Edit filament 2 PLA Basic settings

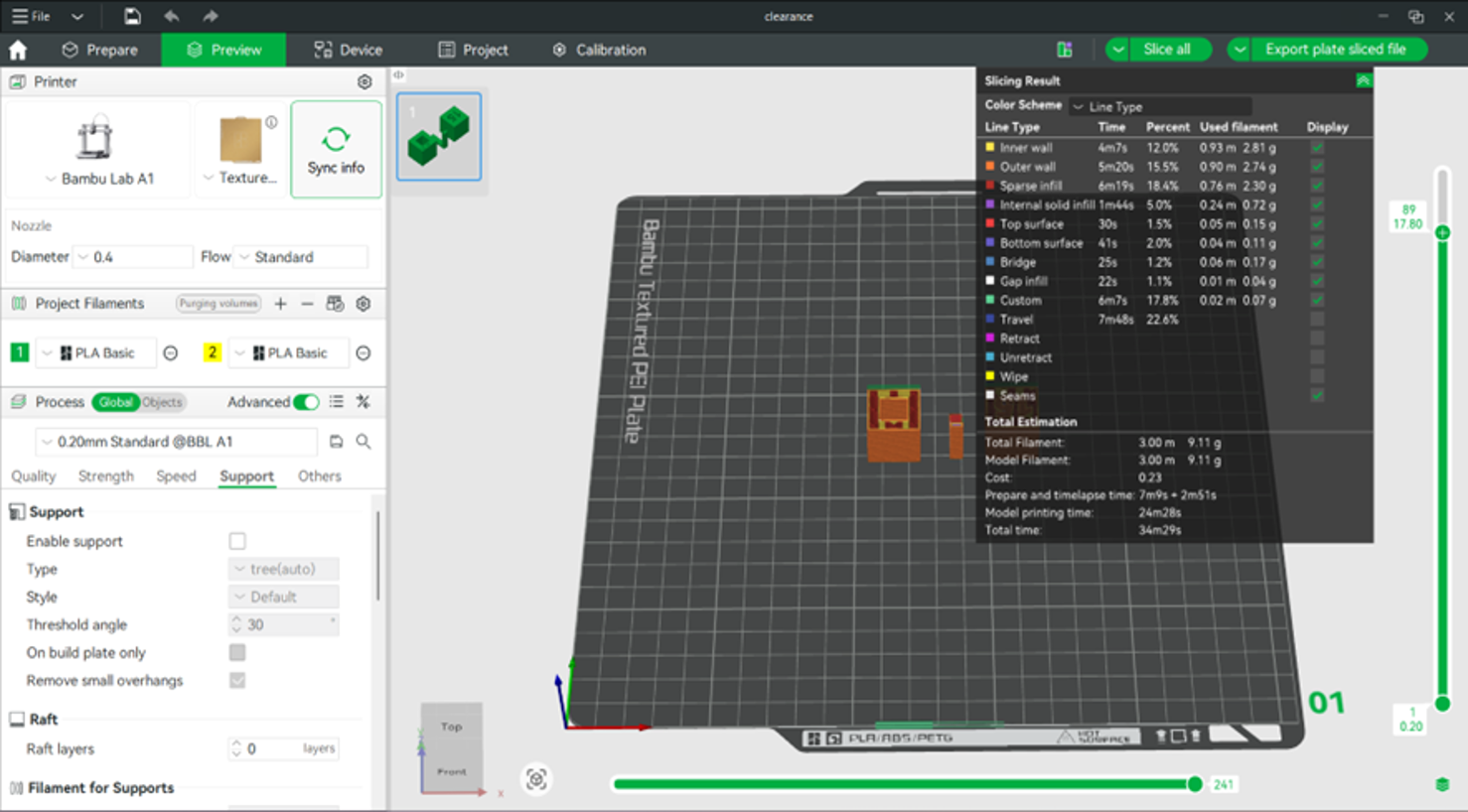(364, 353)
